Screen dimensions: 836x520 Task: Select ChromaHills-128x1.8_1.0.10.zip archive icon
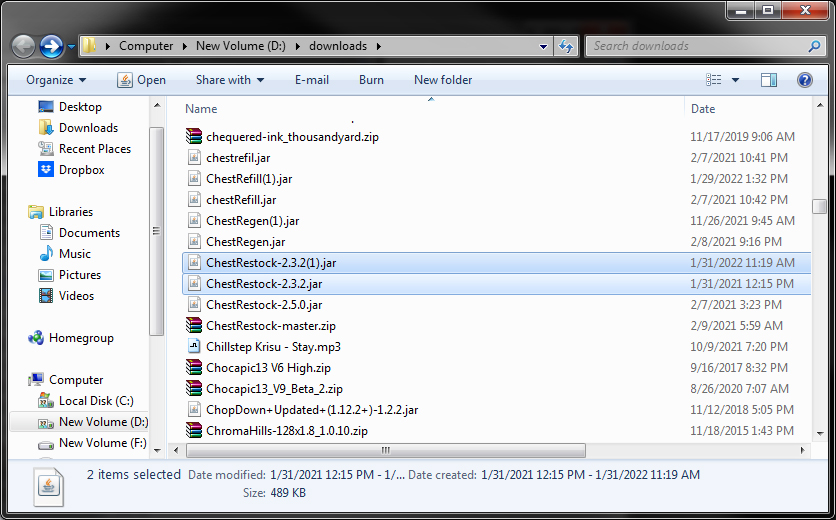194,431
